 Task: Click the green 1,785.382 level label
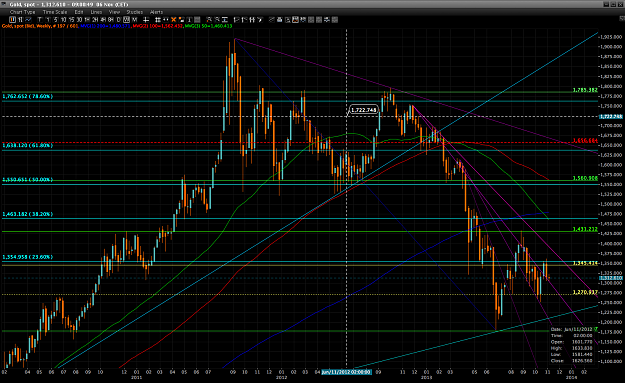click(x=585, y=90)
